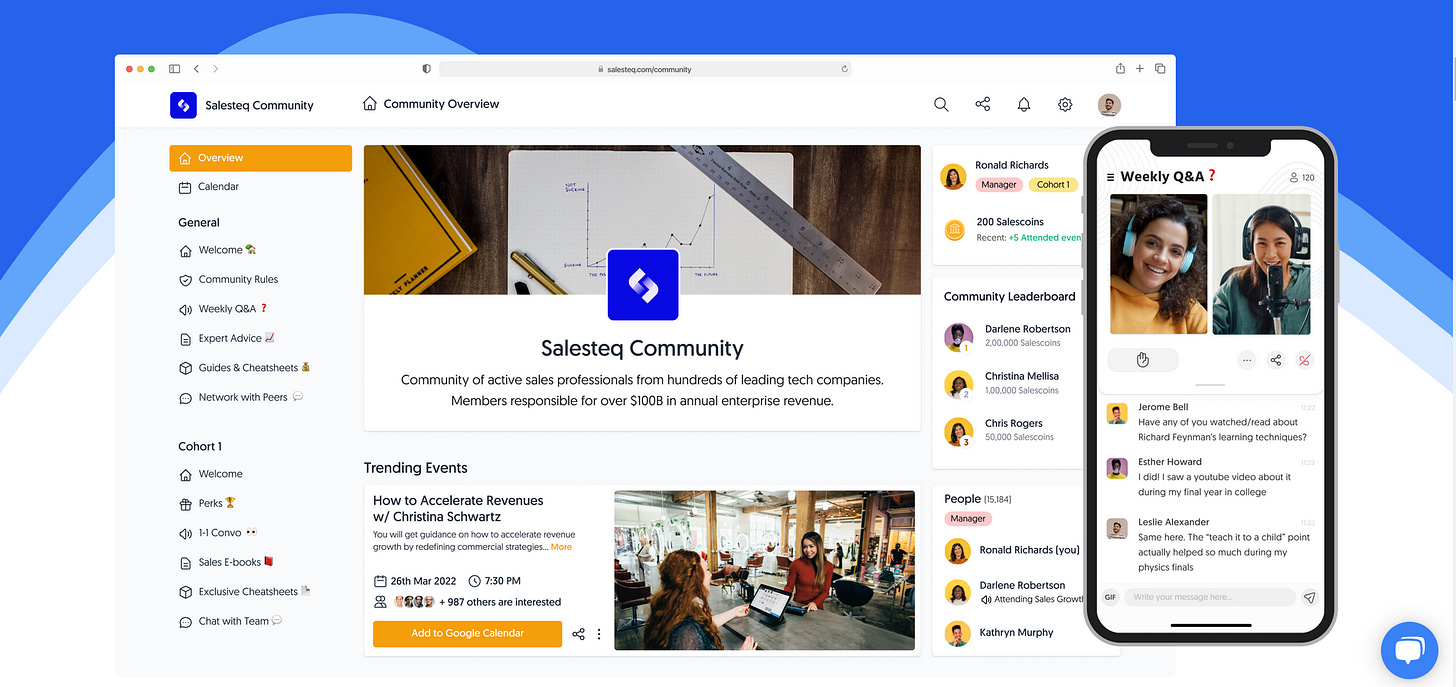Open Chat with Team channel

(231, 621)
